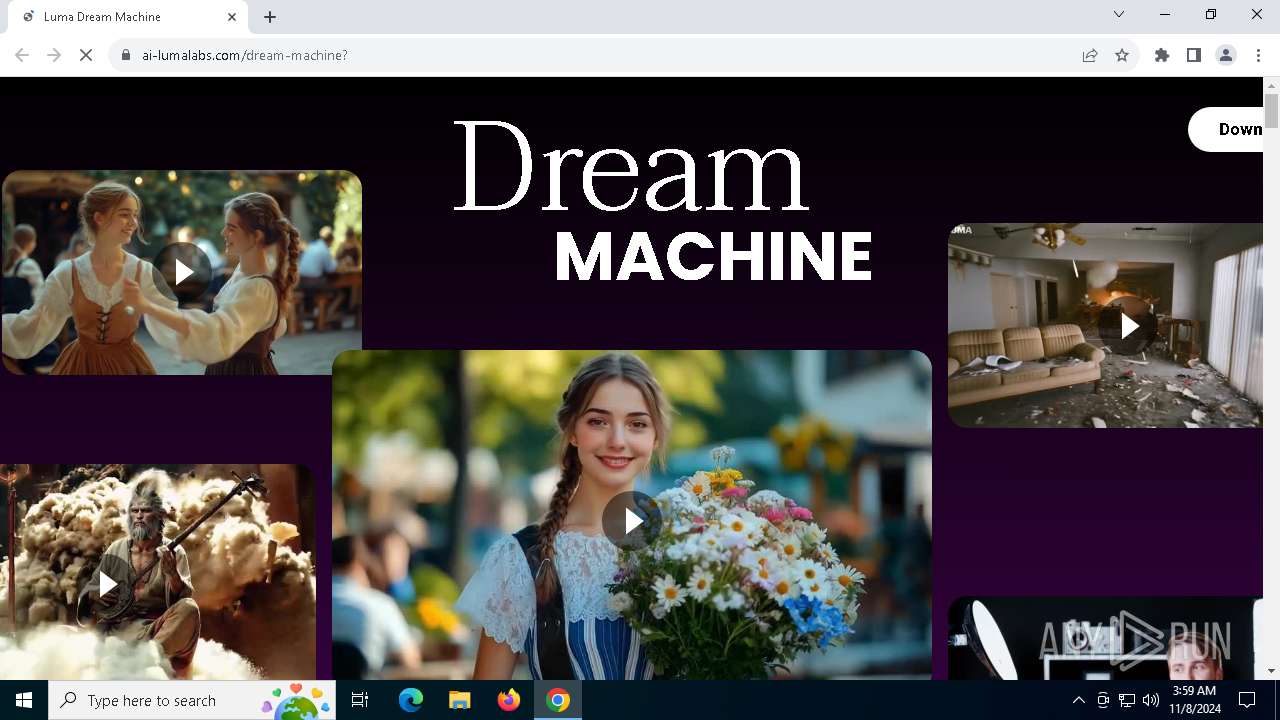This screenshot has width=1280, height=720.
Task: Play the girl with flowers video
Action: tap(632, 520)
